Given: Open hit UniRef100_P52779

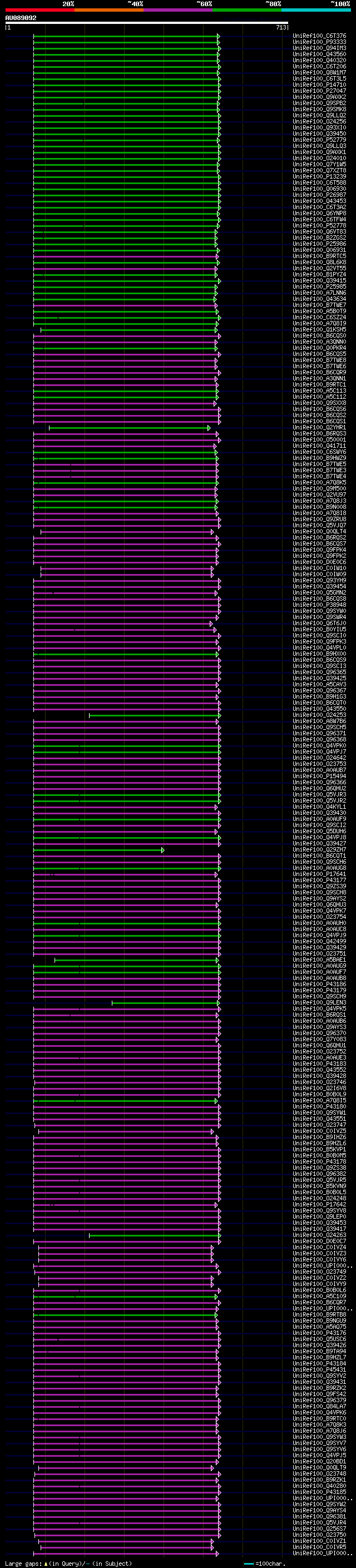Looking at the screenshot, I should [319, 140].
